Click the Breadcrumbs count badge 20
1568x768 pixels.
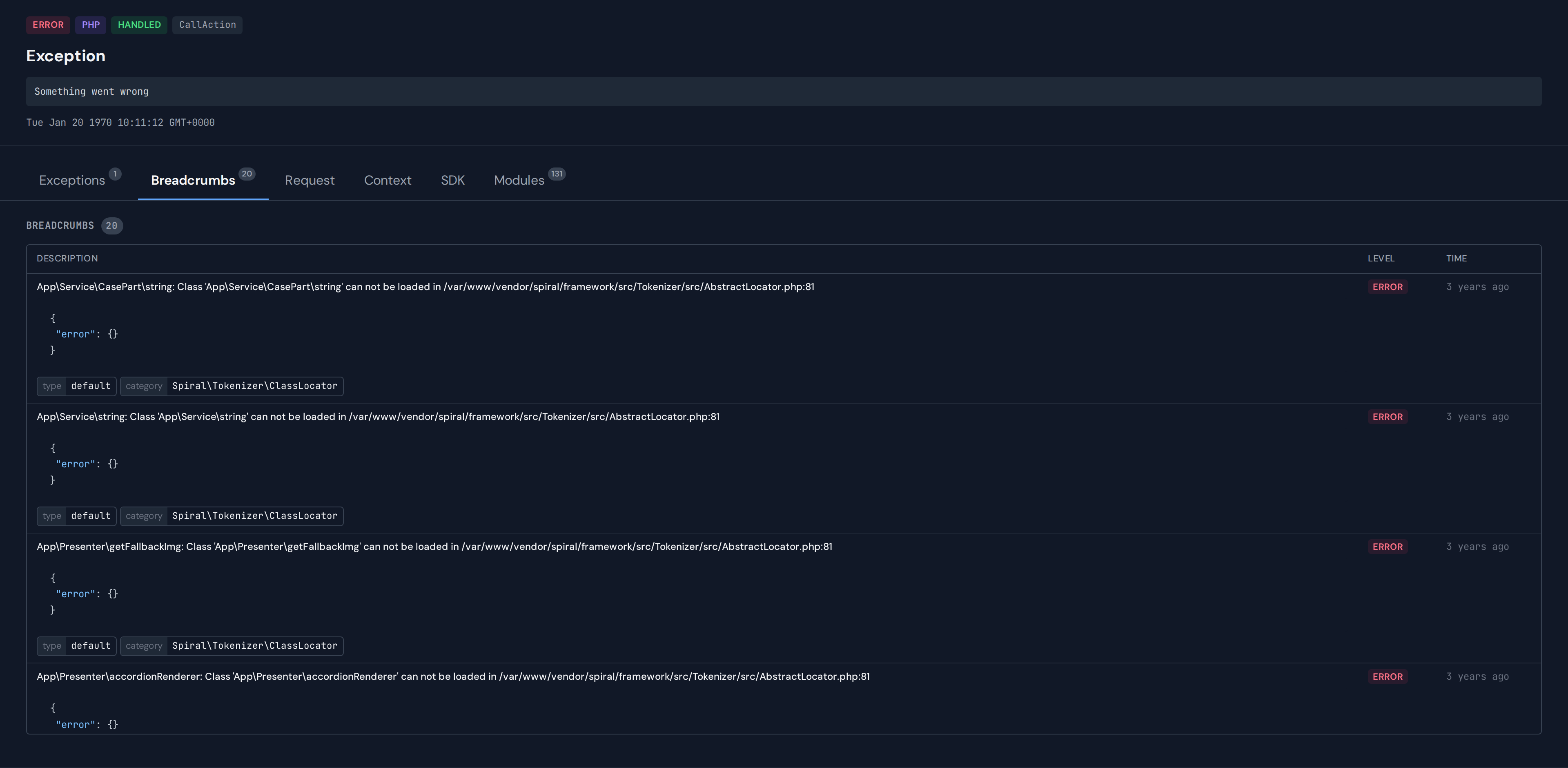click(111, 226)
